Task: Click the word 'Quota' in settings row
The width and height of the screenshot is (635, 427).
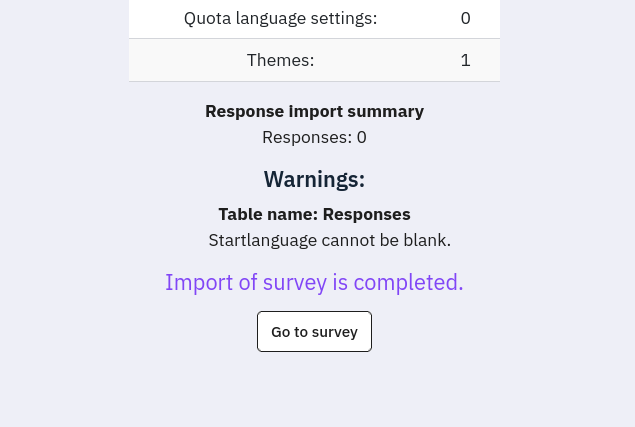Action: pos(207,18)
